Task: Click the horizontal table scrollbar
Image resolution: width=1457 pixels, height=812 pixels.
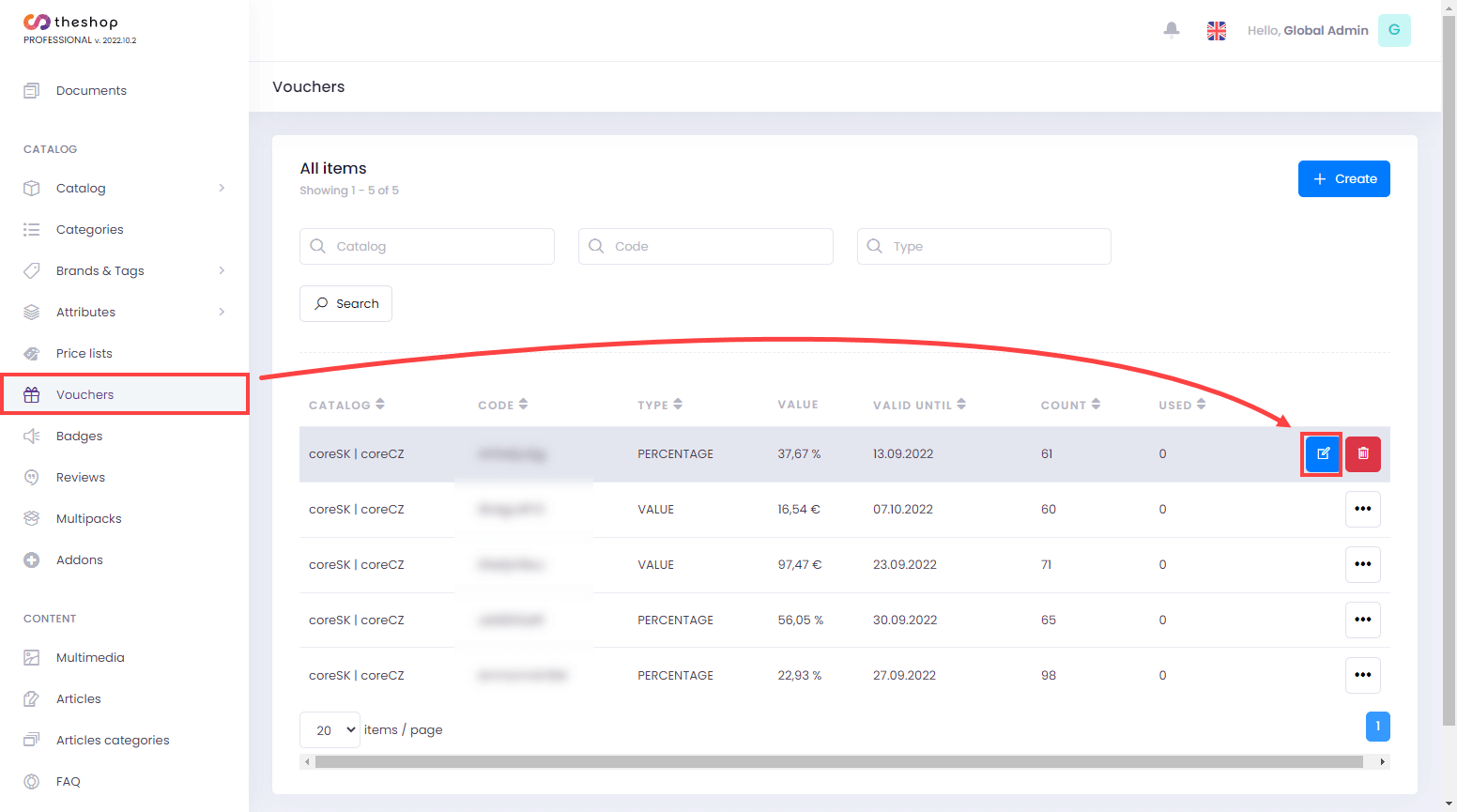Action: 839,761
